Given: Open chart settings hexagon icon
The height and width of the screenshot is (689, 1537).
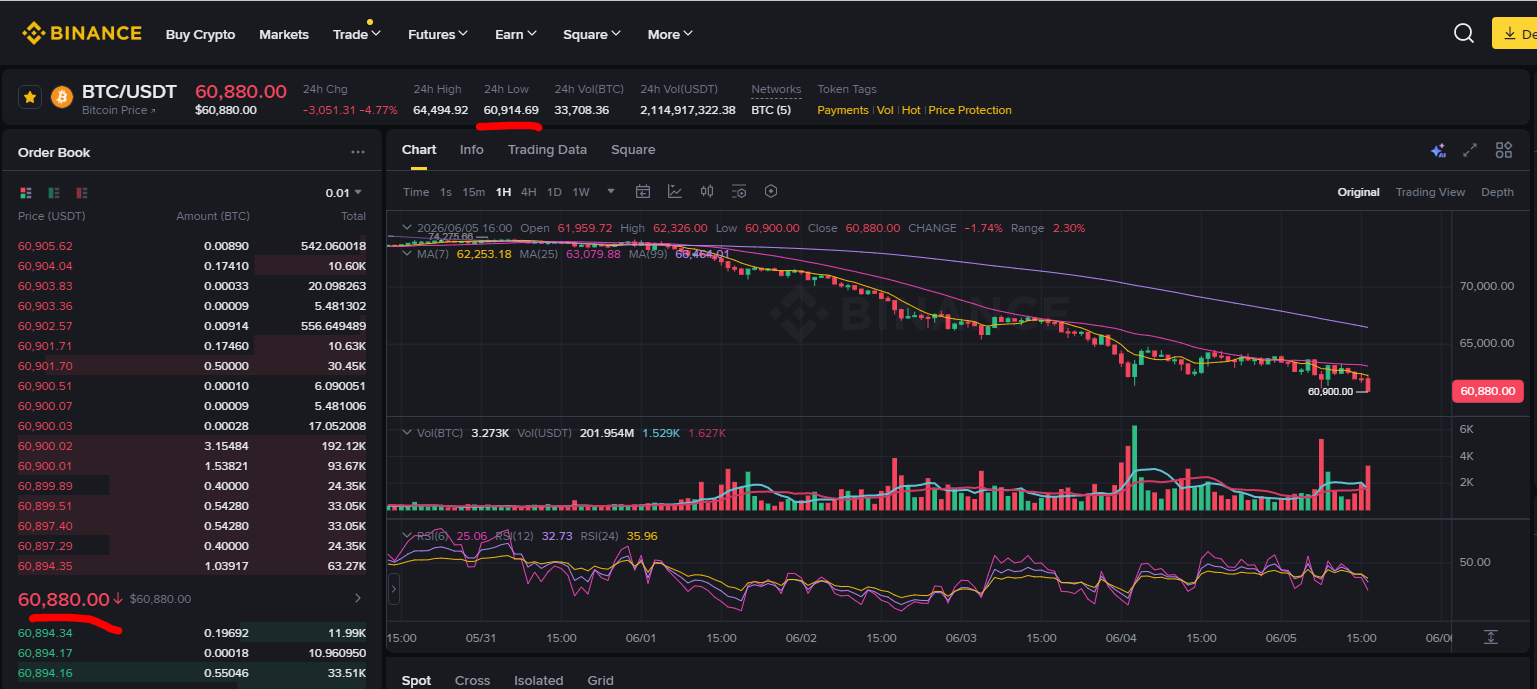Looking at the screenshot, I should [x=771, y=192].
